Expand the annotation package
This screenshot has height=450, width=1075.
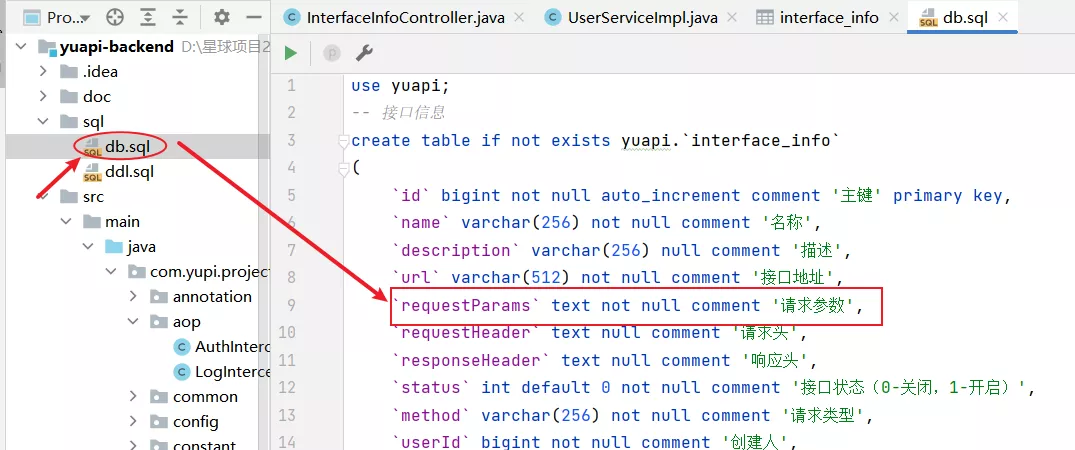(x=134, y=296)
